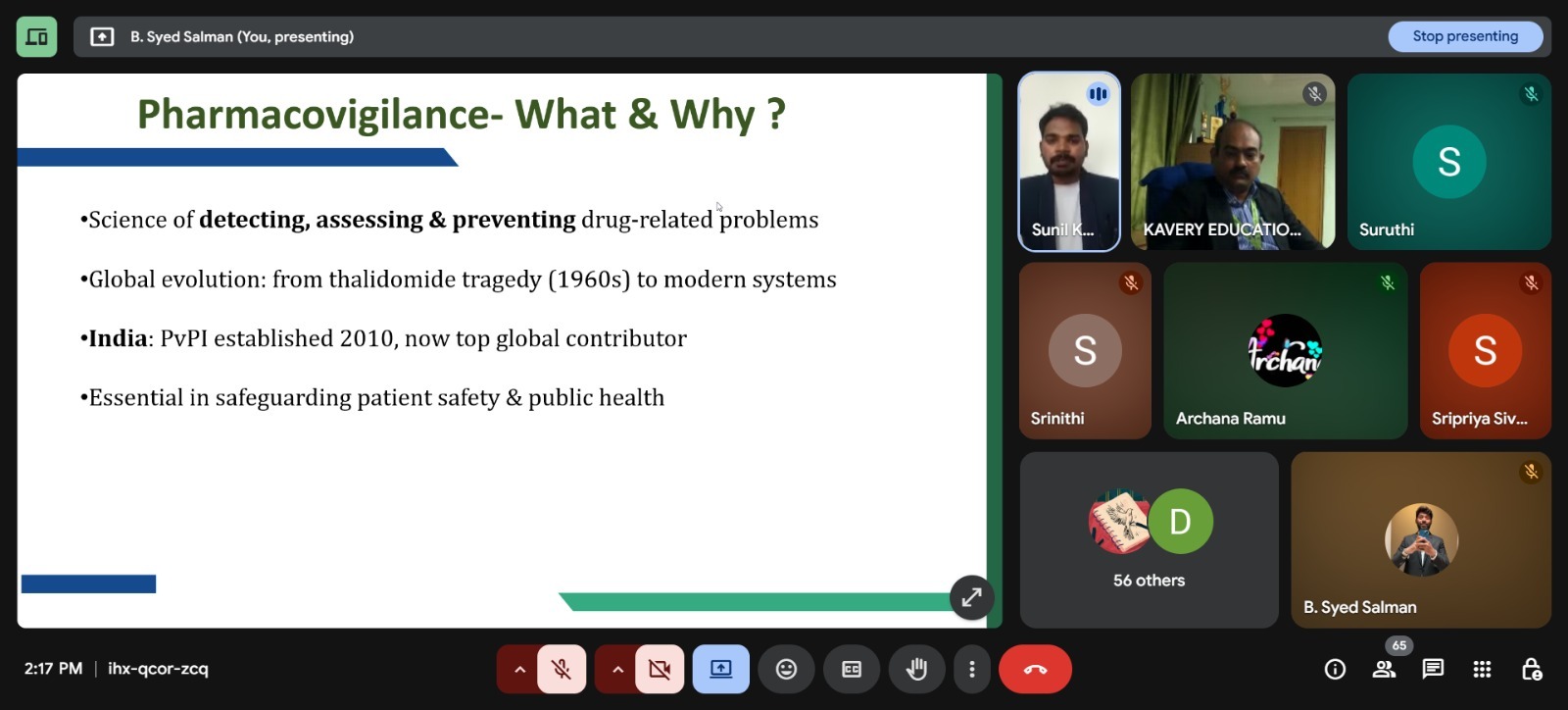Open more options three-dot menu

(x=971, y=669)
